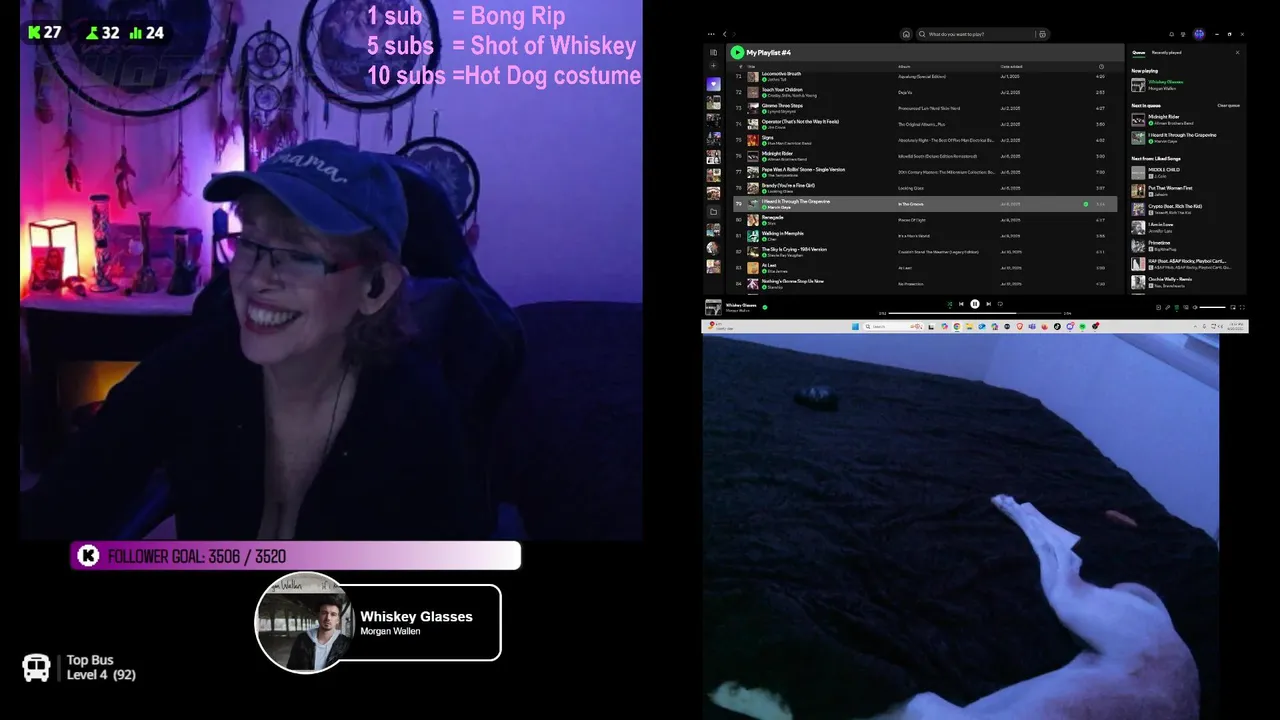This screenshot has height=720, width=1280.
Task: Open the Spotify three-dots main menu
Action: (x=711, y=34)
